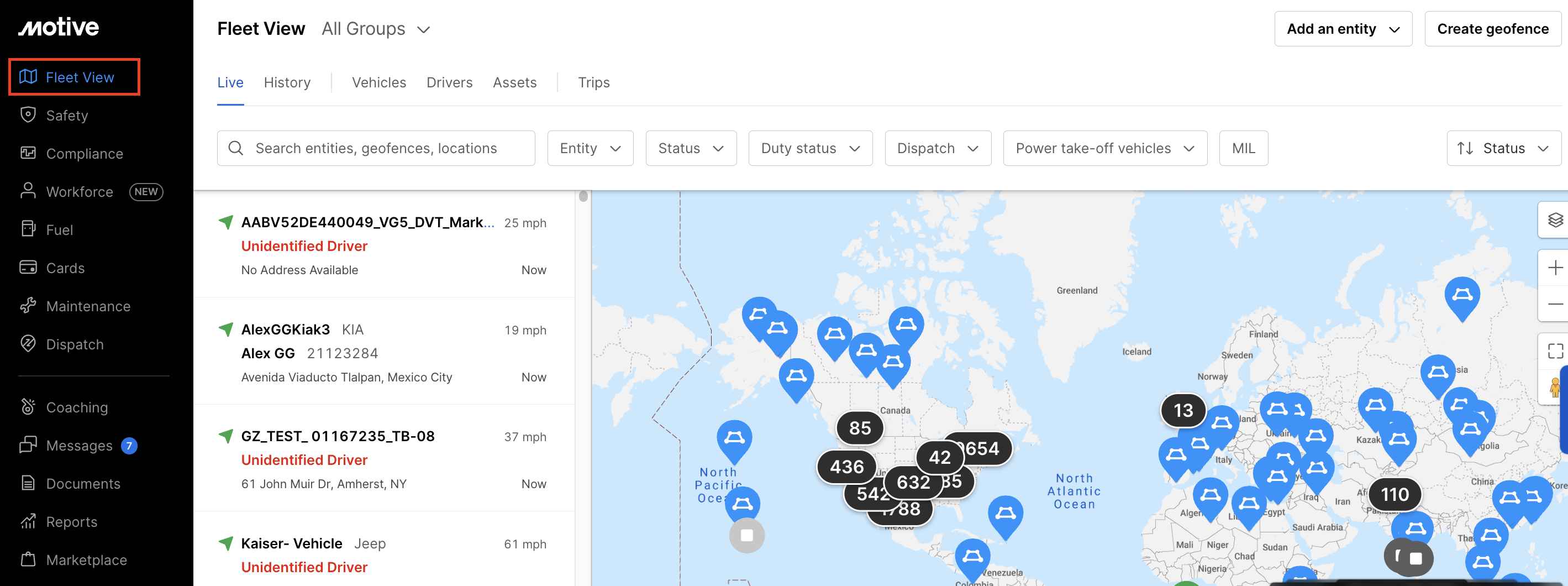
Task: Open the Status filter dropdown
Action: 691,148
